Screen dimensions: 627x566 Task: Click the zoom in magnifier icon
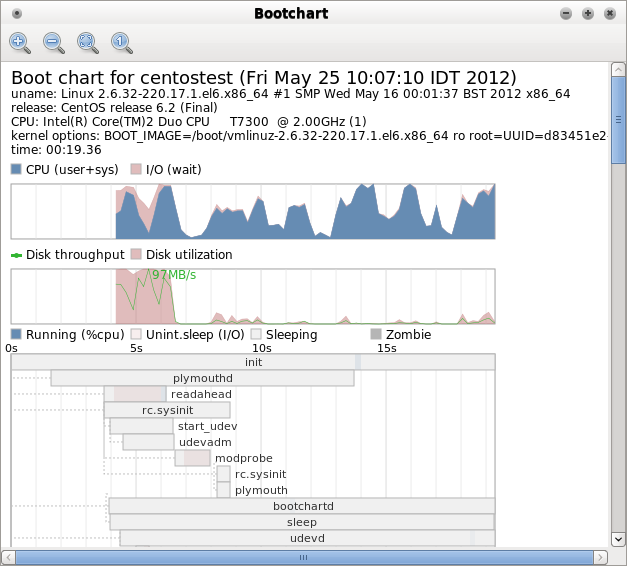[x=20, y=43]
